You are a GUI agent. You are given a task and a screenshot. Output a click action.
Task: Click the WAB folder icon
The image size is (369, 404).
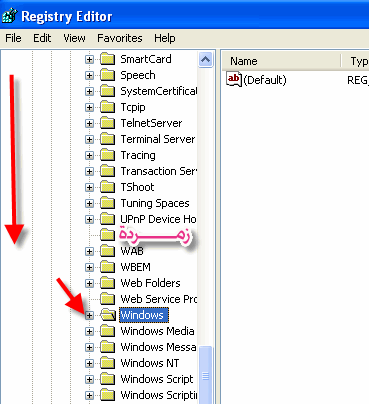coord(107,251)
